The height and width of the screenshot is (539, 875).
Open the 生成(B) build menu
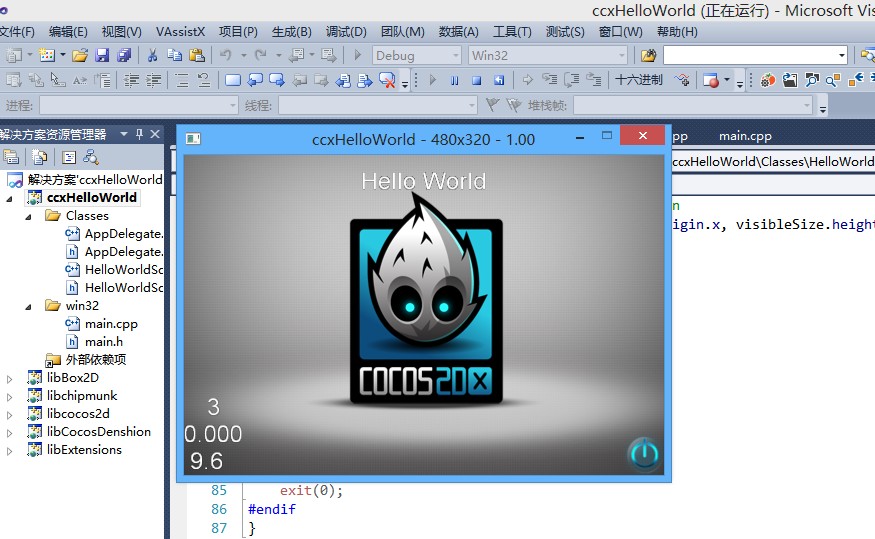point(292,32)
